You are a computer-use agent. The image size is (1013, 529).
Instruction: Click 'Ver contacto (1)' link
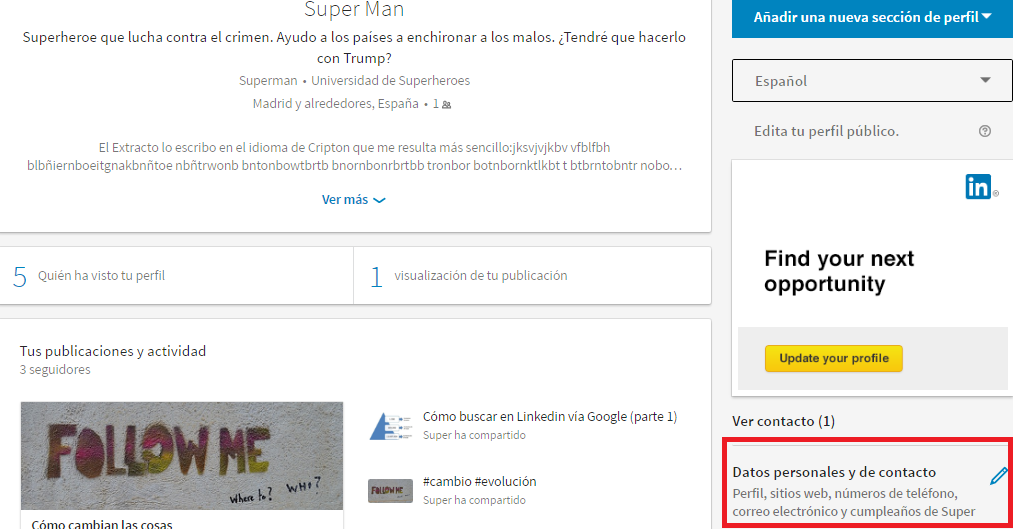tap(783, 421)
